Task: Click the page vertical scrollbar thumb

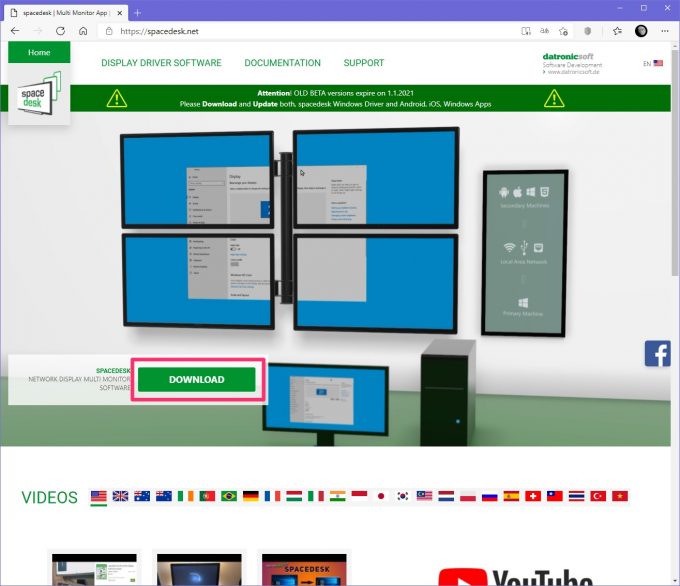Action: click(675, 163)
